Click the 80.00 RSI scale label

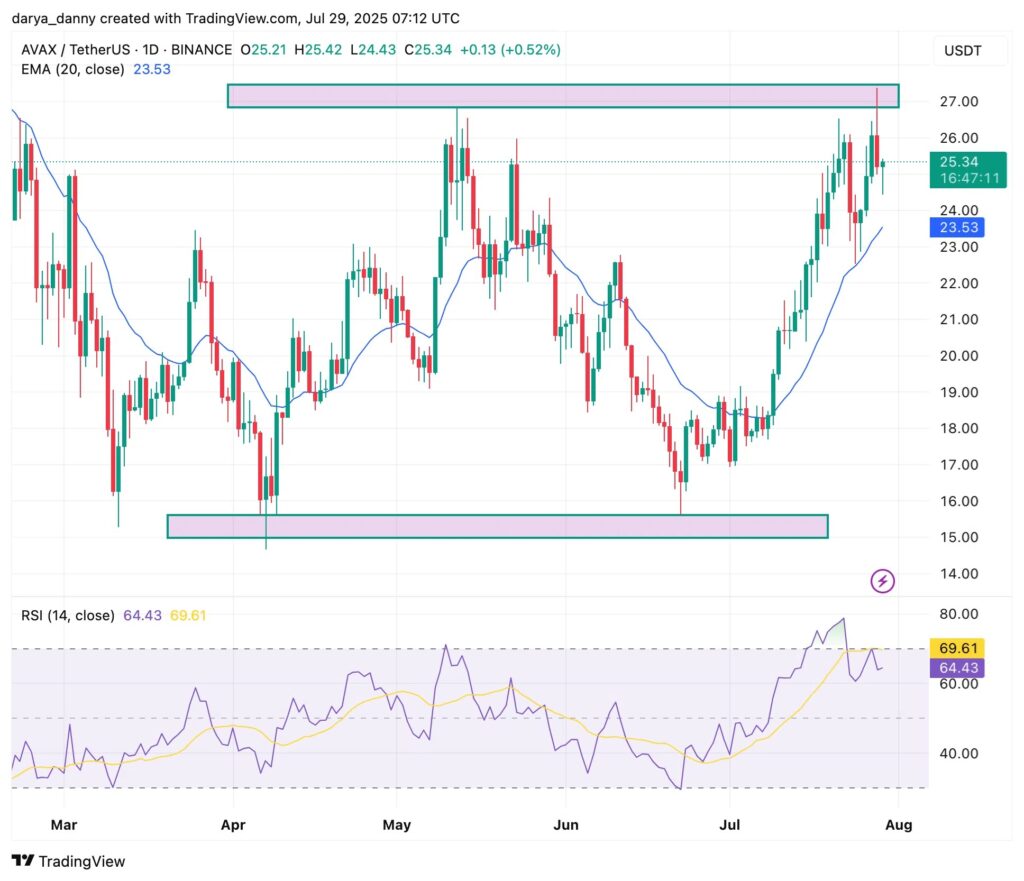pyautogui.click(x=957, y=614)
